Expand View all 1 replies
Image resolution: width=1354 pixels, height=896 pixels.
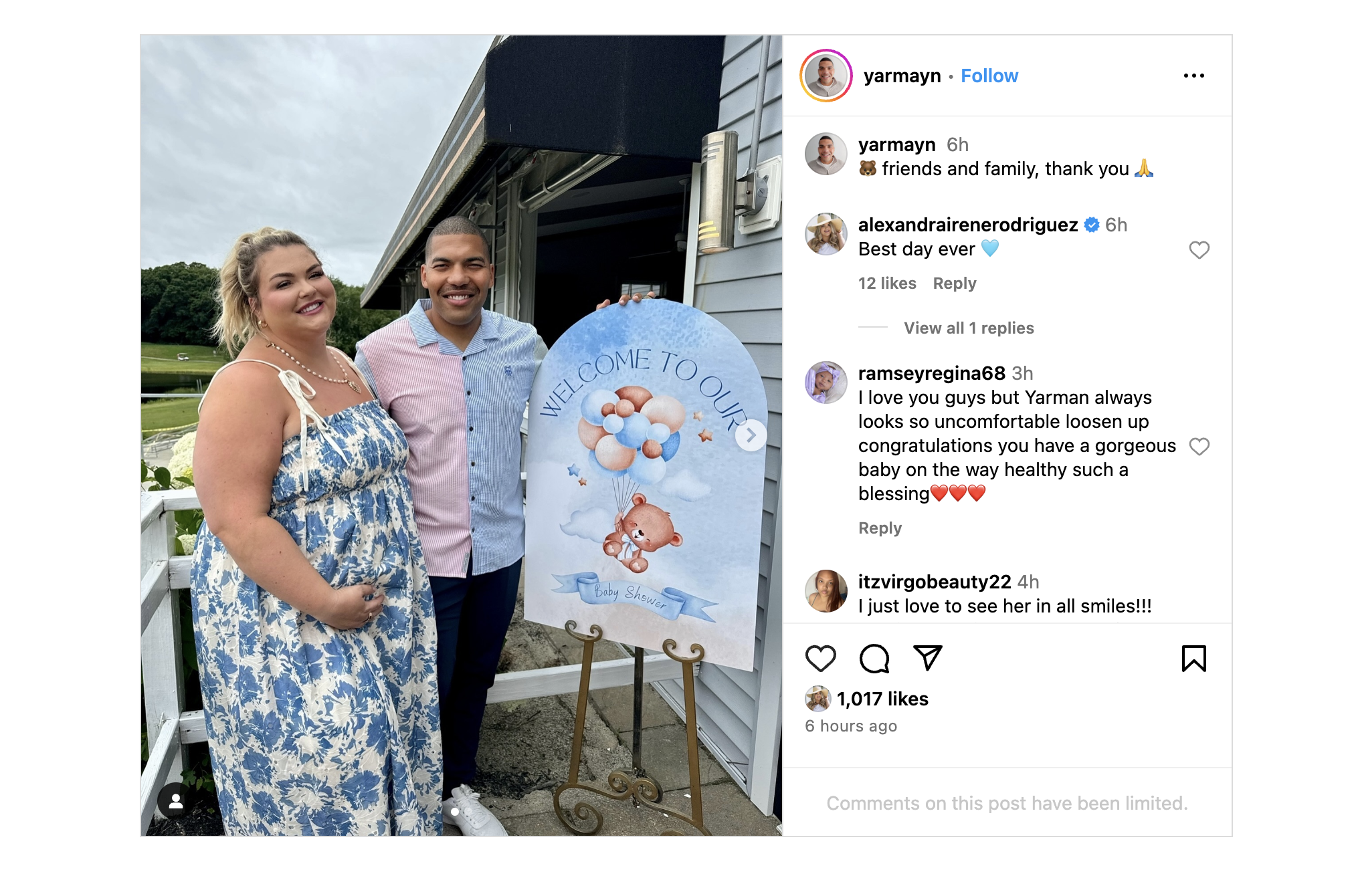pos(969,328)
